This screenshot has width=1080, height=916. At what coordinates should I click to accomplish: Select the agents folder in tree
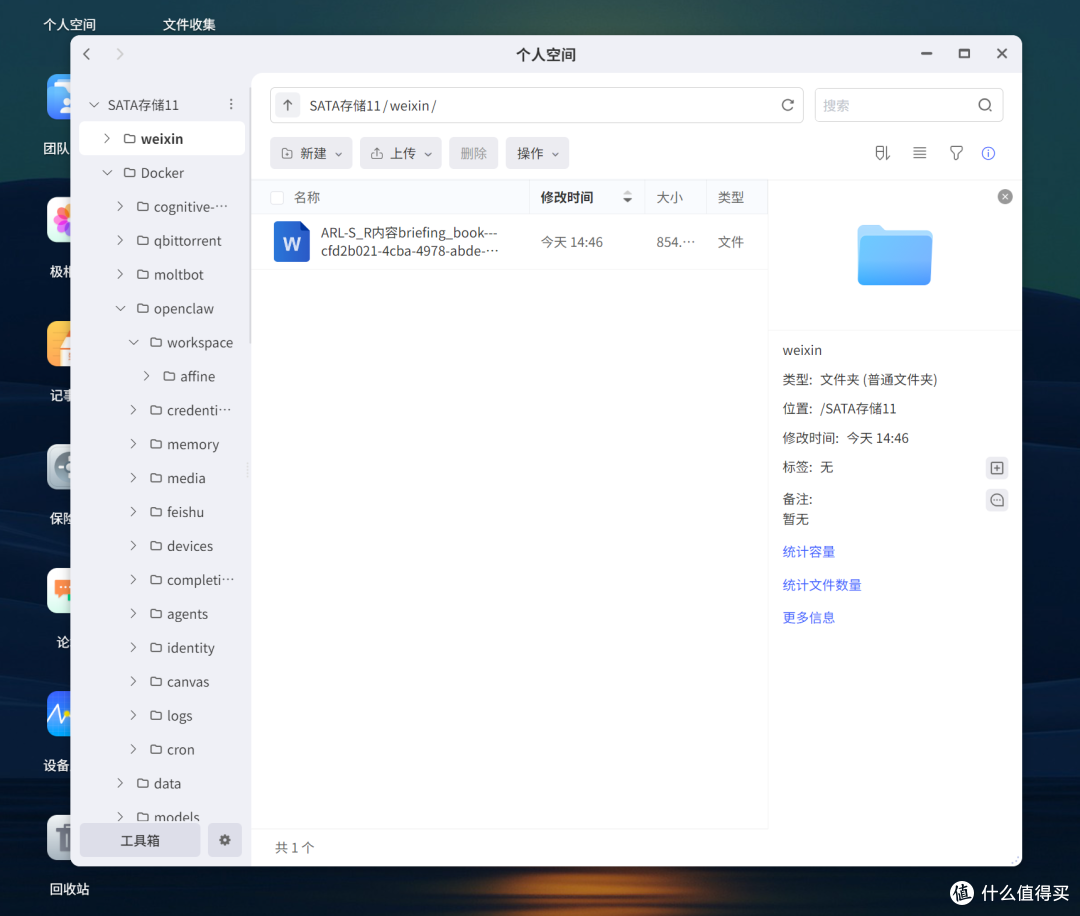click(x=187, y=614)
